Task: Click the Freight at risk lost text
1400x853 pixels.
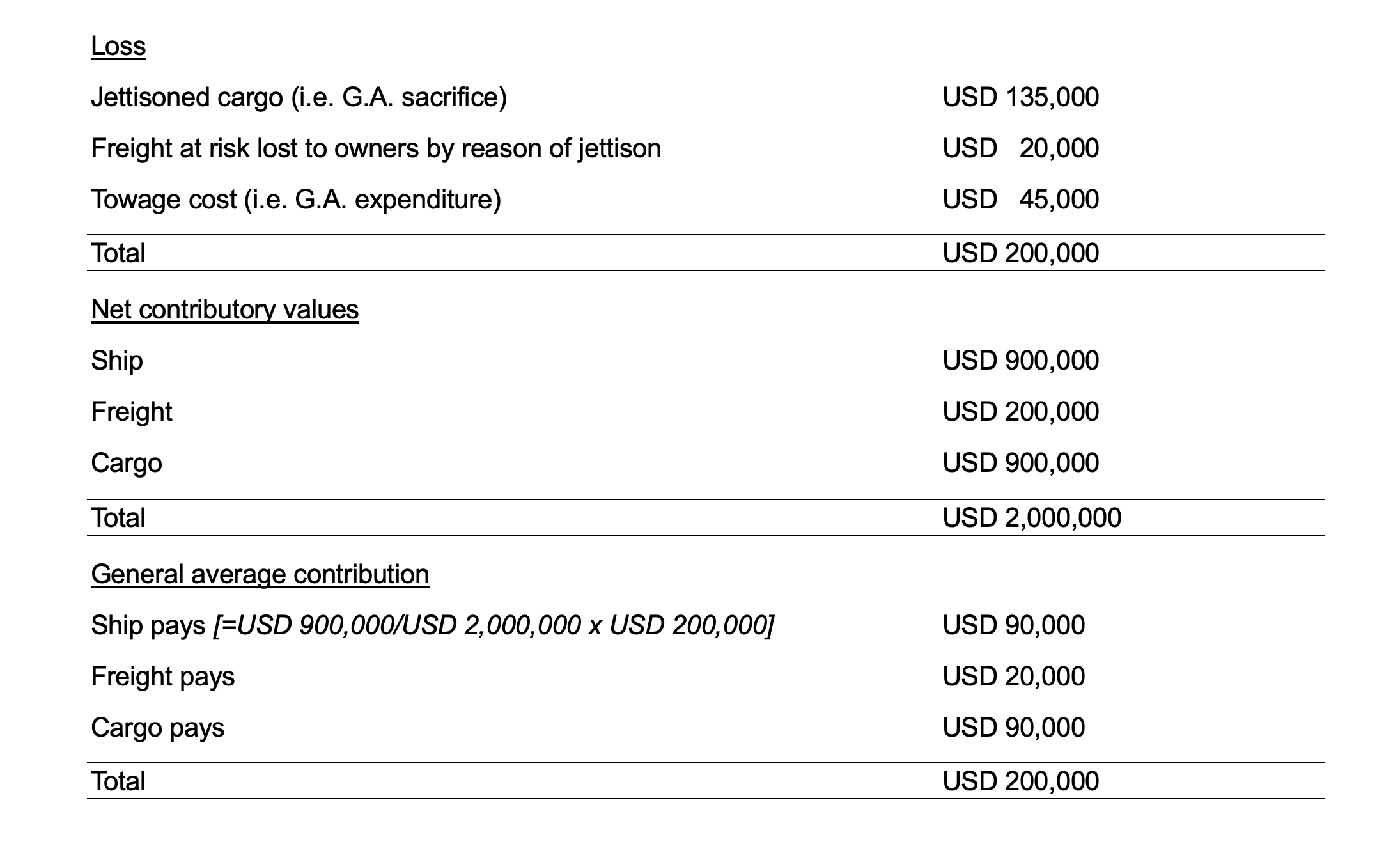Action: click(x=376, y=149)
